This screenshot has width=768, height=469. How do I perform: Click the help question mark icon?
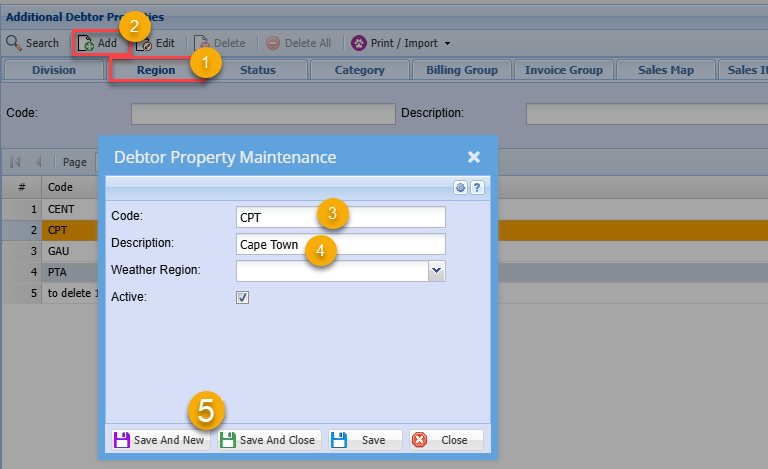477,187
